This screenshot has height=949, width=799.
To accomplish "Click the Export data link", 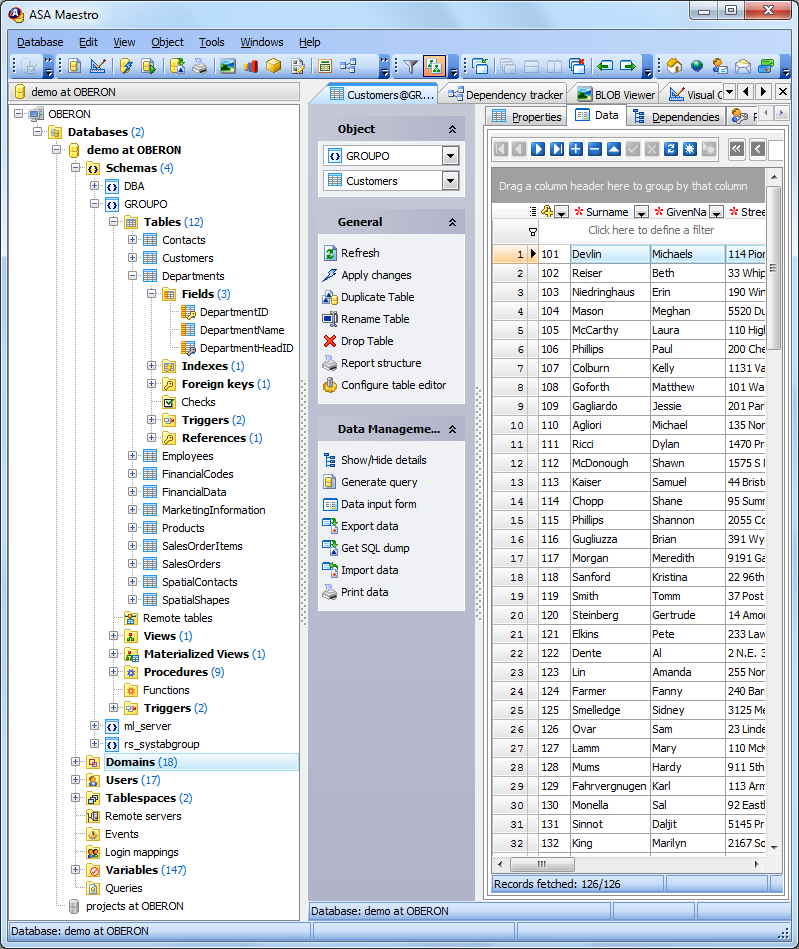I will point(369,526).
